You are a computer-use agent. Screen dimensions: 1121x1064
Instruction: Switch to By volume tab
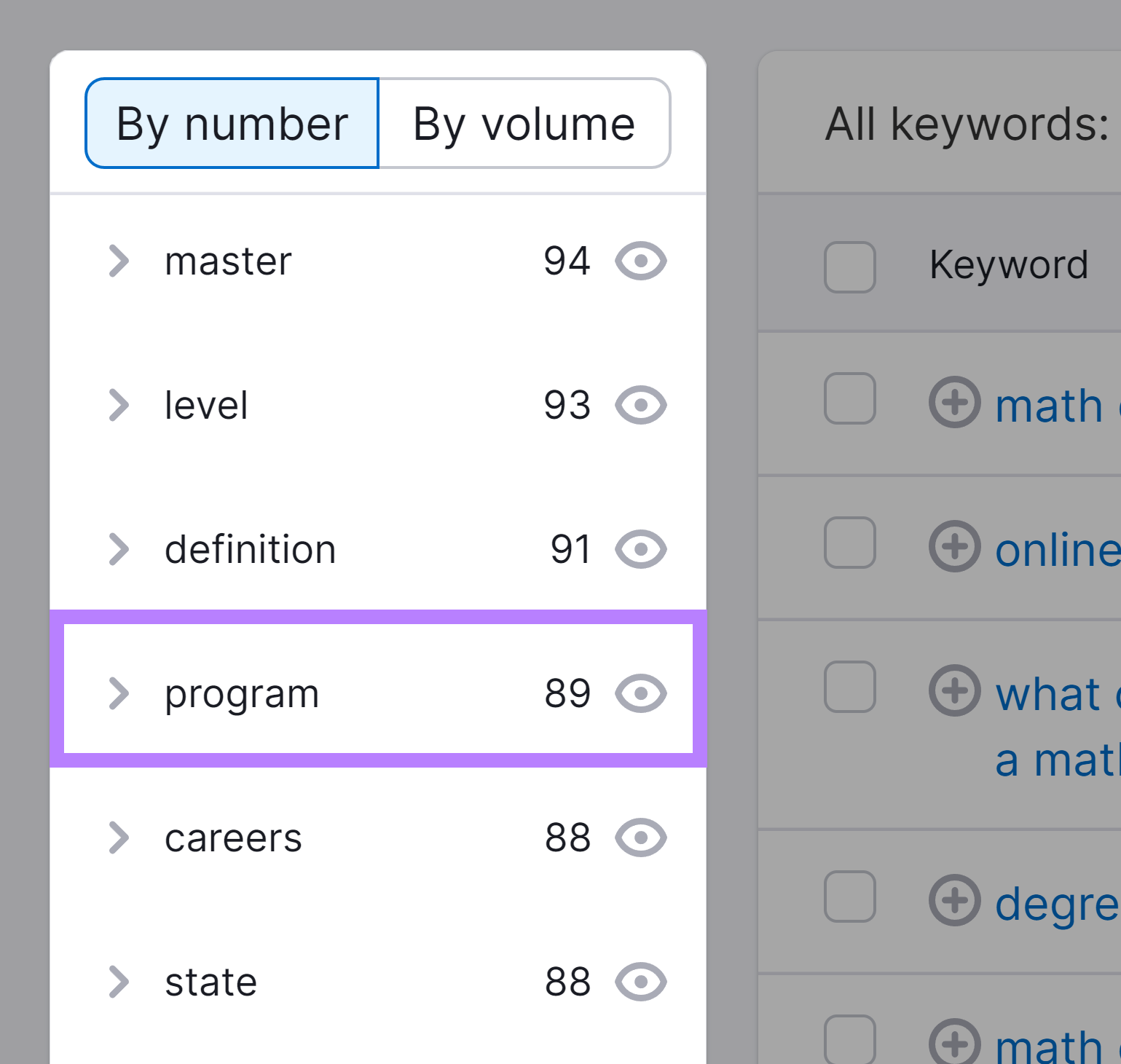point(524,123)
